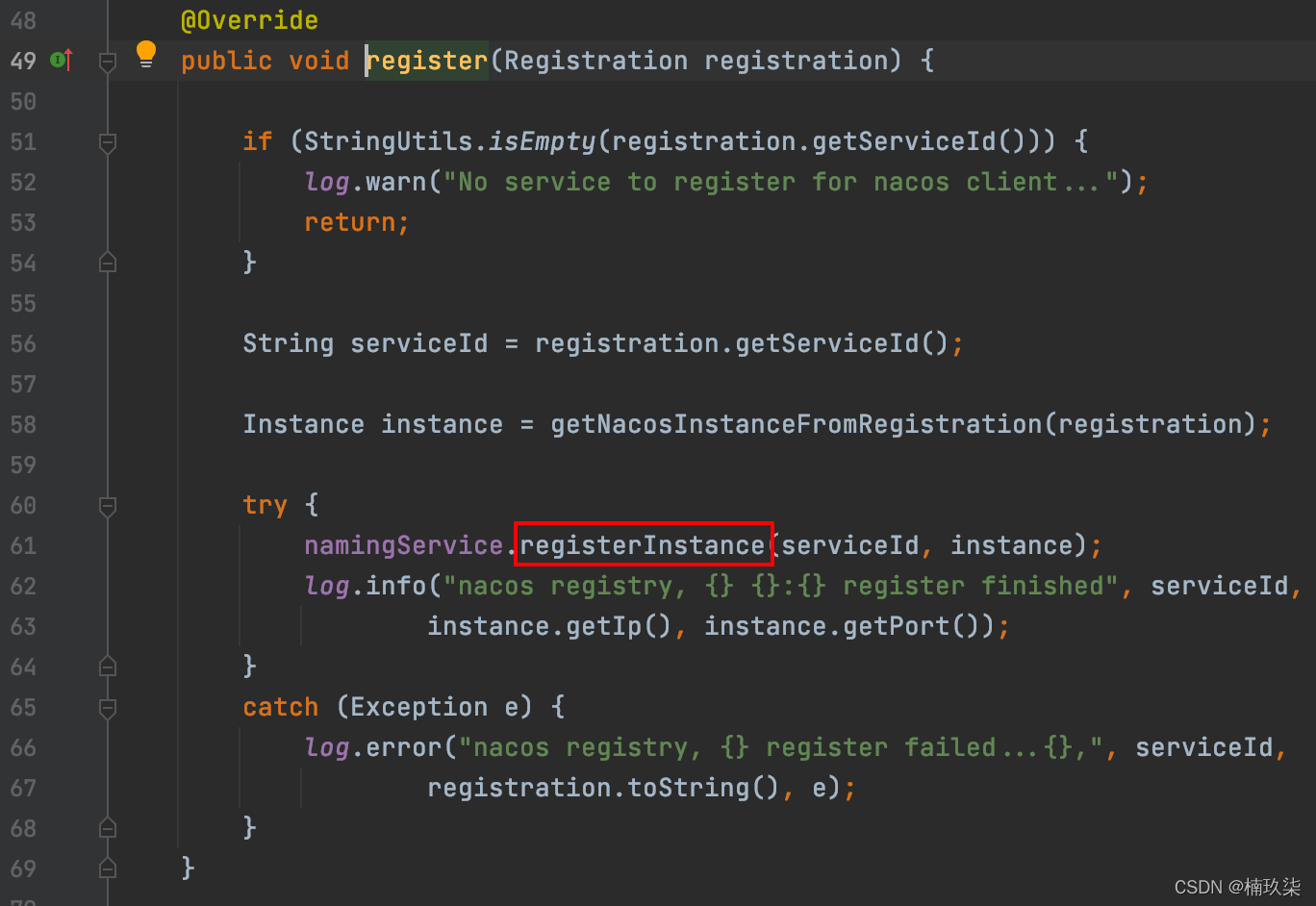Click line number 56 in the gutter
Screen dimensions: 1316x906
[x=23, y=343]
